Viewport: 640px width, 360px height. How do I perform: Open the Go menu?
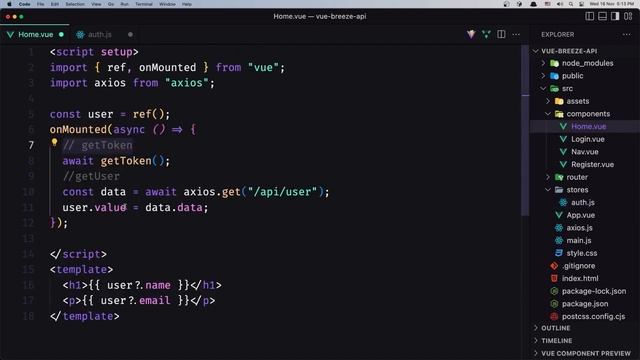(x=111, y=4)
